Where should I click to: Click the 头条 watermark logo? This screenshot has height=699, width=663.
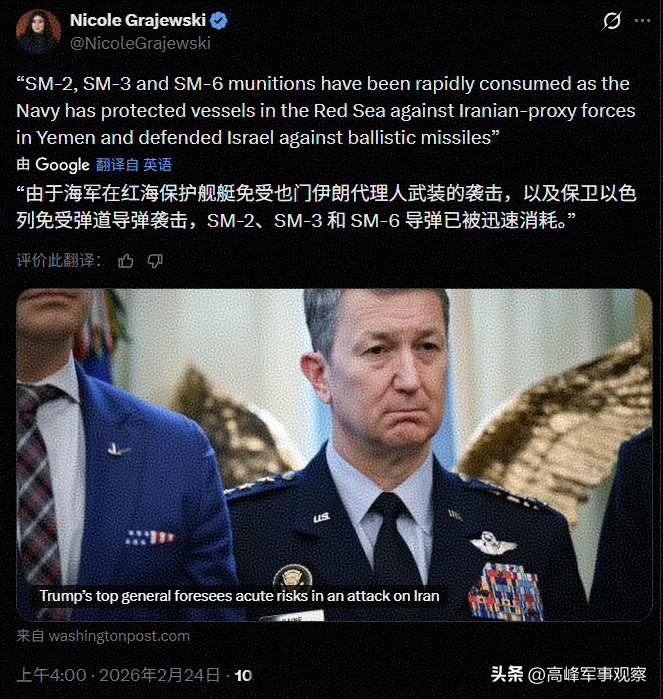click(507, 674)
